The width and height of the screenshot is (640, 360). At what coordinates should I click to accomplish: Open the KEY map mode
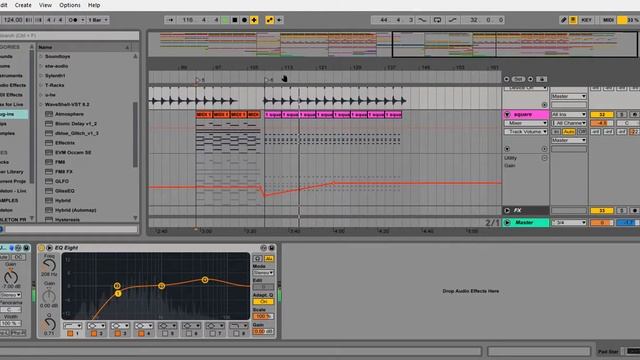[x=587, y=20]
